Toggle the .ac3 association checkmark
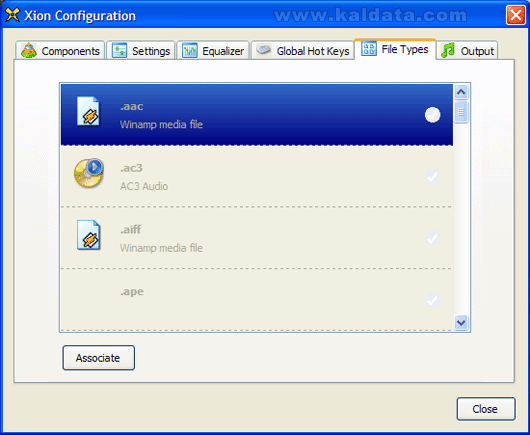The height and width of the screenshot is (435, 530). pos(433,176)
